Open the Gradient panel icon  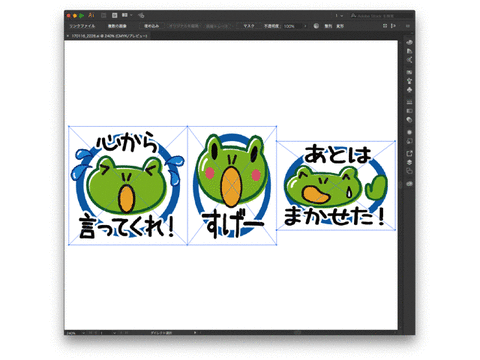409,111
